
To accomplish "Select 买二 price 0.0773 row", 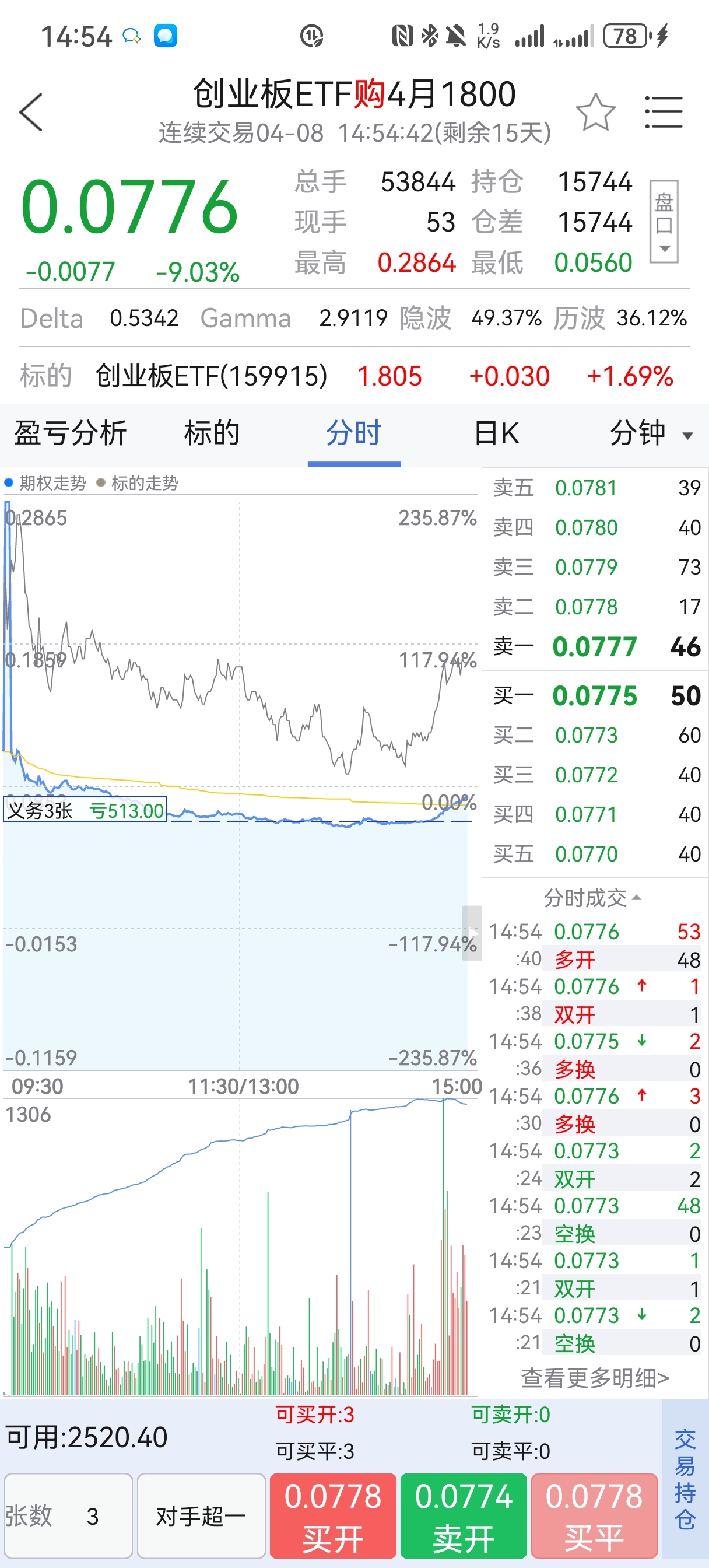I will [596, 734].
